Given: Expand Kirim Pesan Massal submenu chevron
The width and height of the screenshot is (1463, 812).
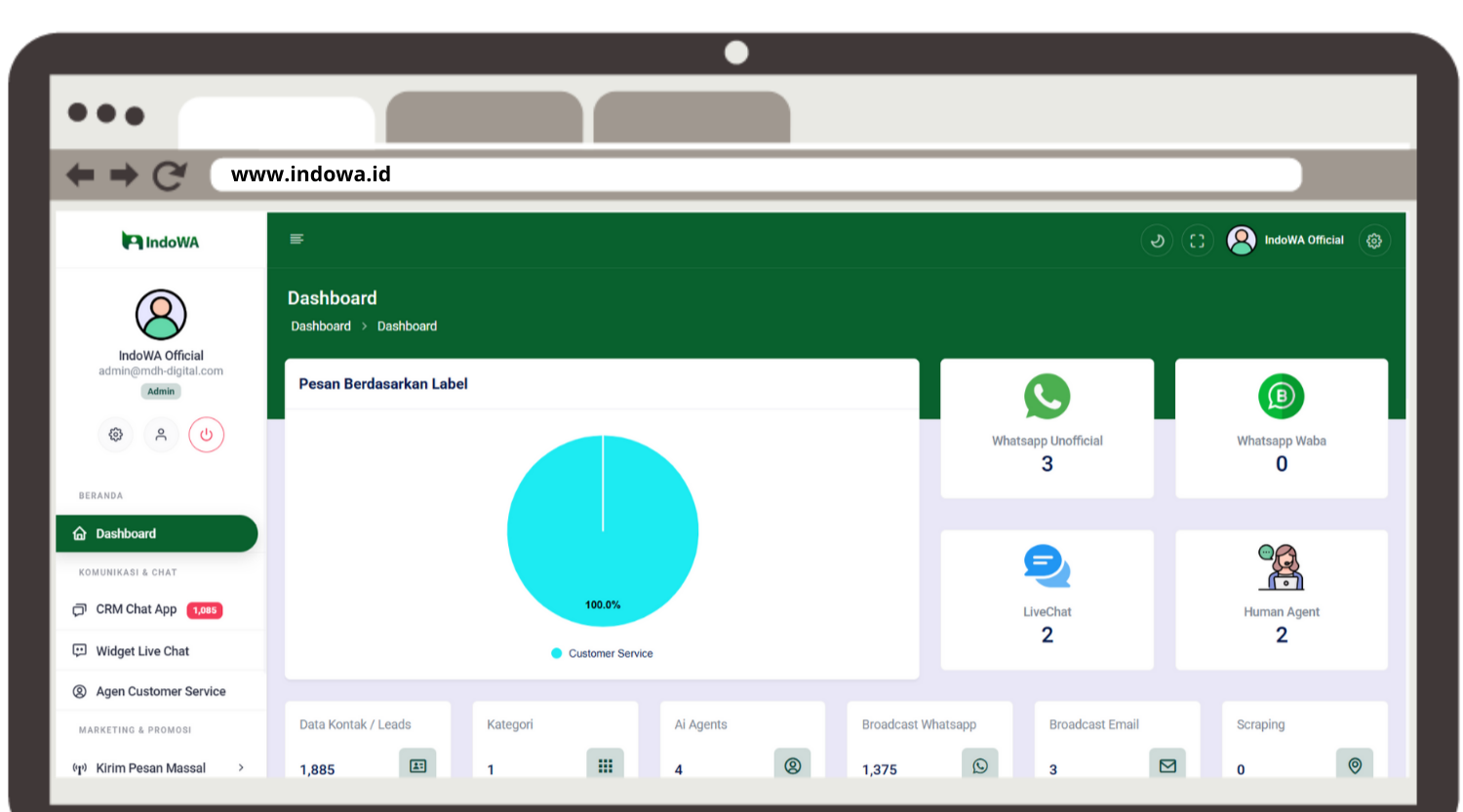Looking at the screenshot, I should (241, 767).
